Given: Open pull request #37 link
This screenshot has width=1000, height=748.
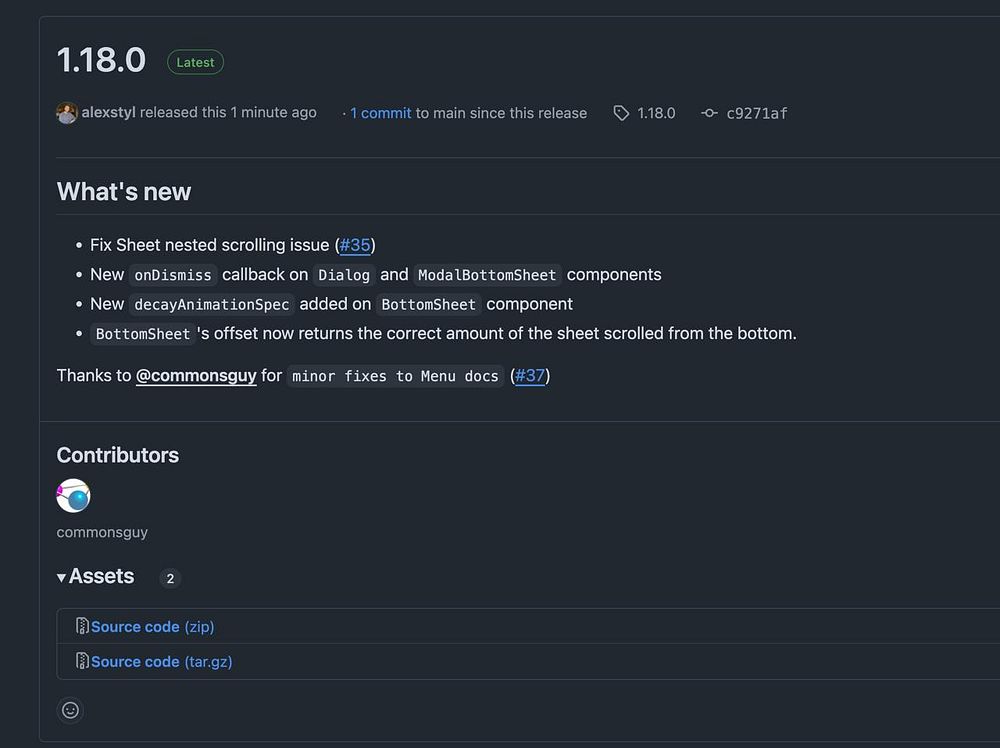Looking at the screenshot, I should point(530,376).
